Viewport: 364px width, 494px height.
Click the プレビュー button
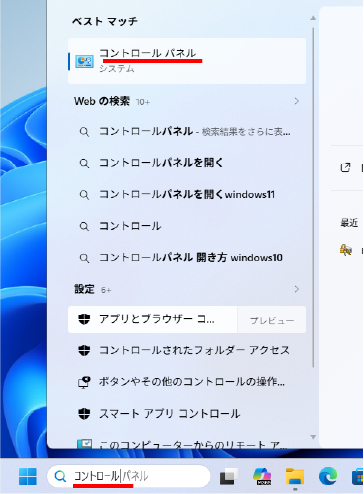[272, 320]
